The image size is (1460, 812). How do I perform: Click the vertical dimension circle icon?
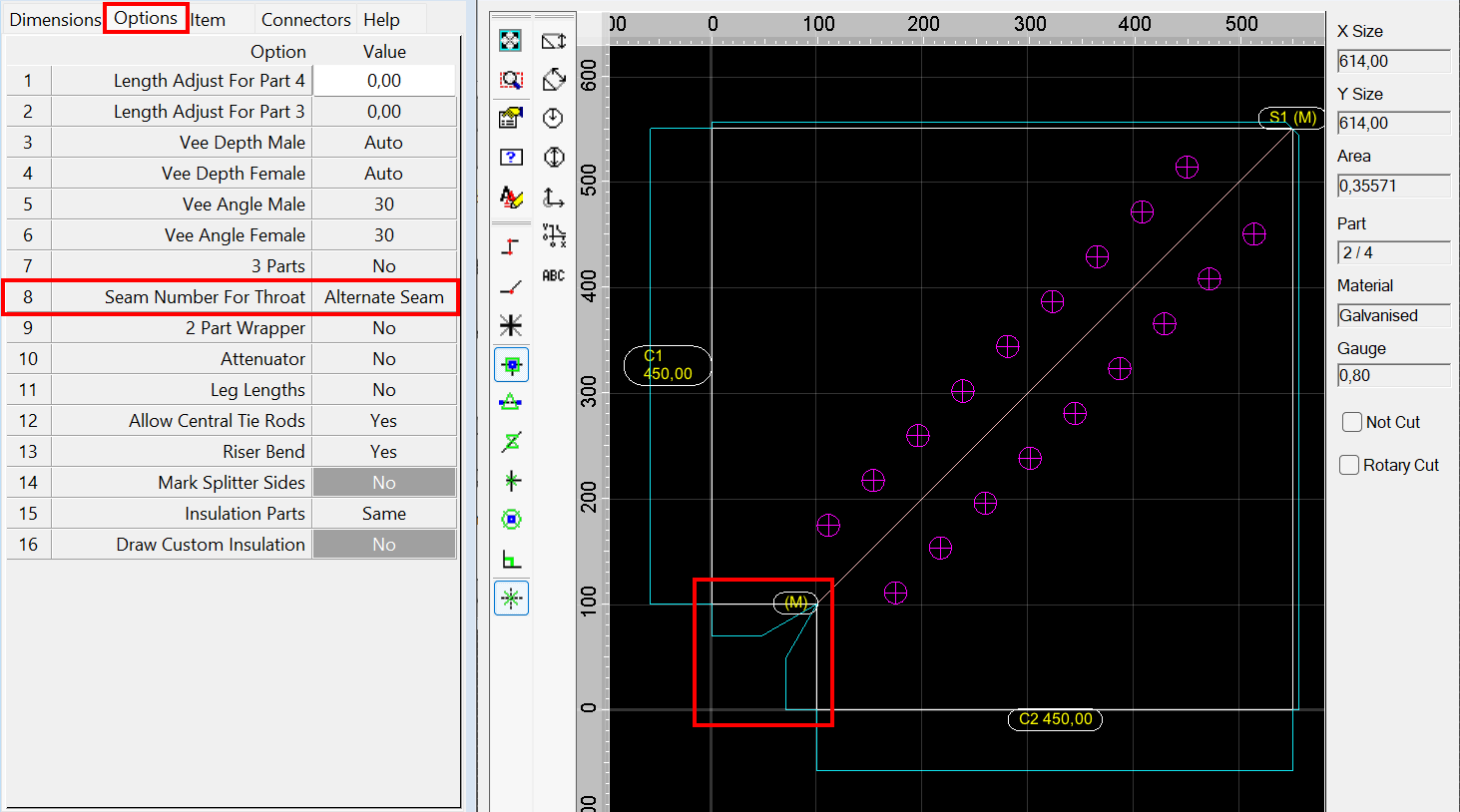click(x=553, y=157)
